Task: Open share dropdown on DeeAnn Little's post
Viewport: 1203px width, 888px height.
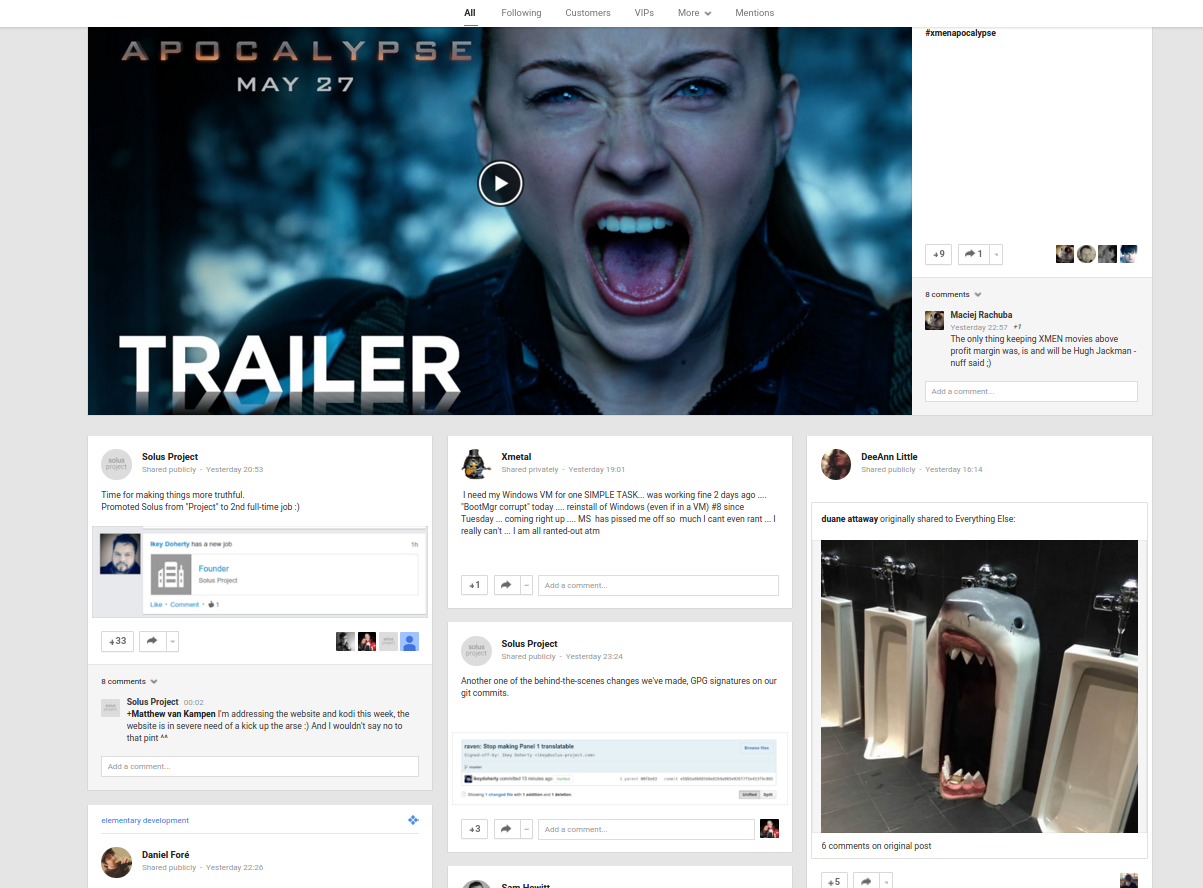Action: tap(887, 881)
